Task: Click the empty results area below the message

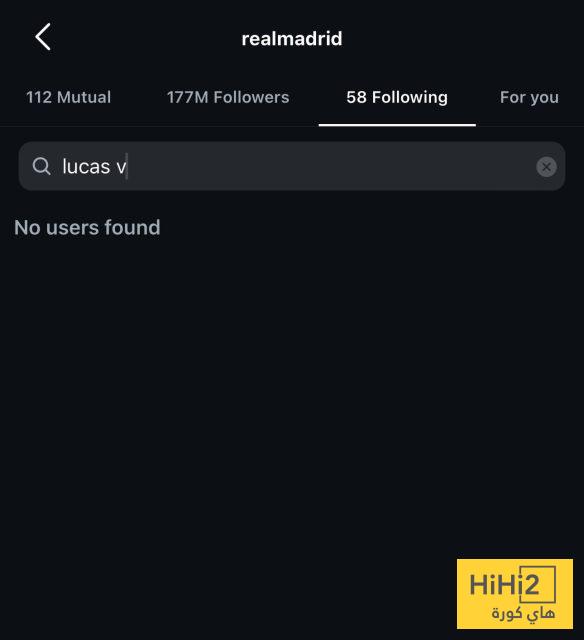Action: pyautogui.click(x=292, y=388)
